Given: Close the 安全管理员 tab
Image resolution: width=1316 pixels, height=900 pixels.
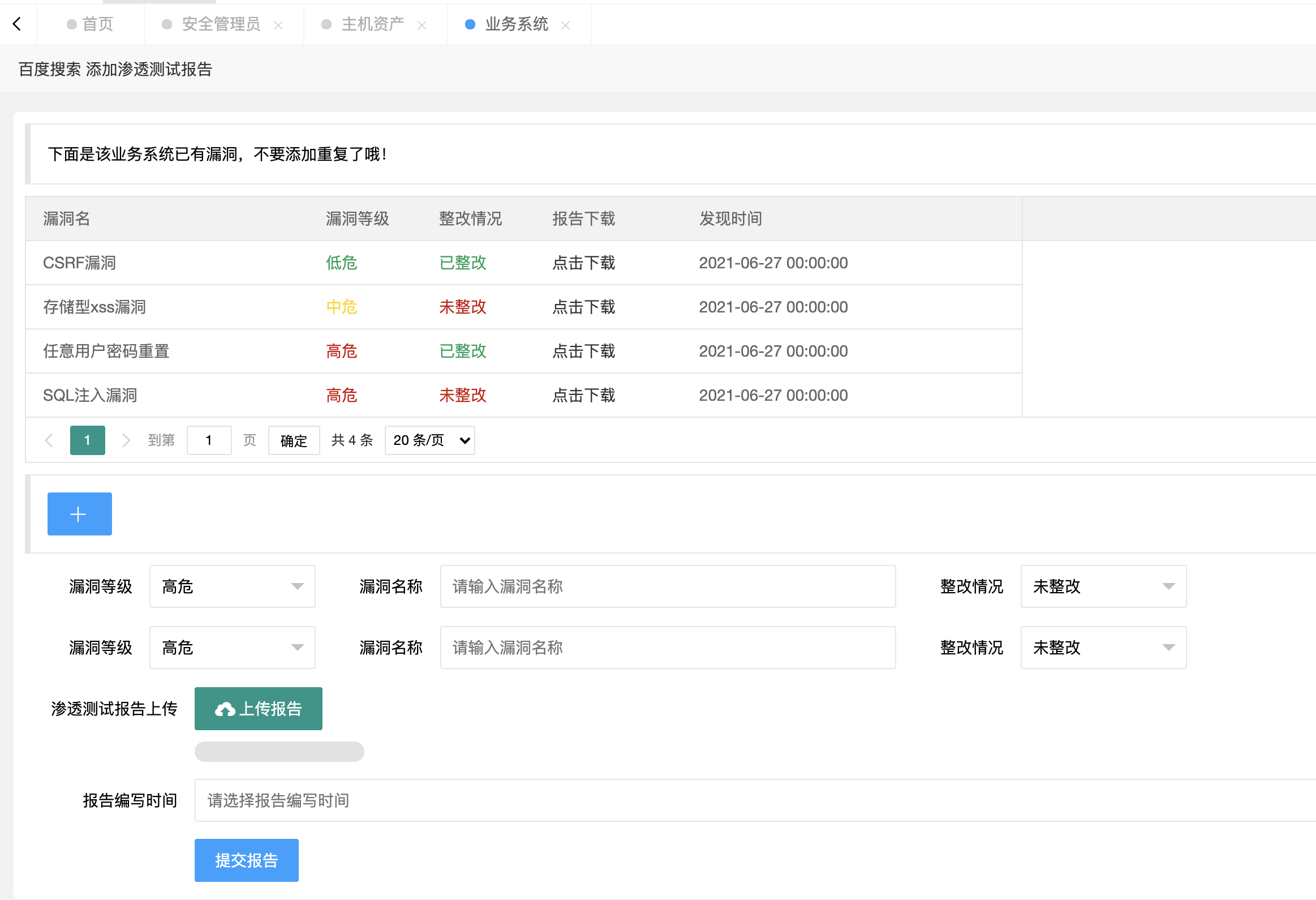Looking at the screenshot, I should pyautogui.click(x=278, y=25).
